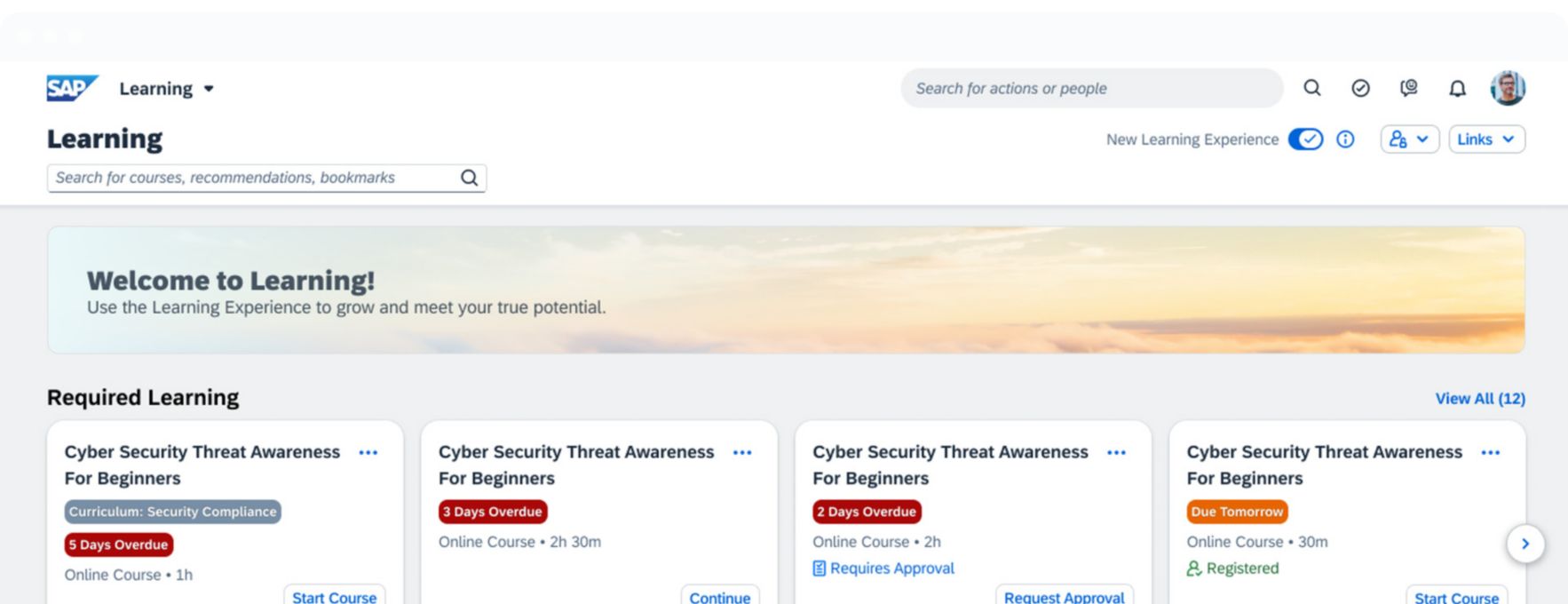Viewport: 1568px width, 604px height.
Task: Click the New Learning Experience info icon
Action: (1345, 139)
